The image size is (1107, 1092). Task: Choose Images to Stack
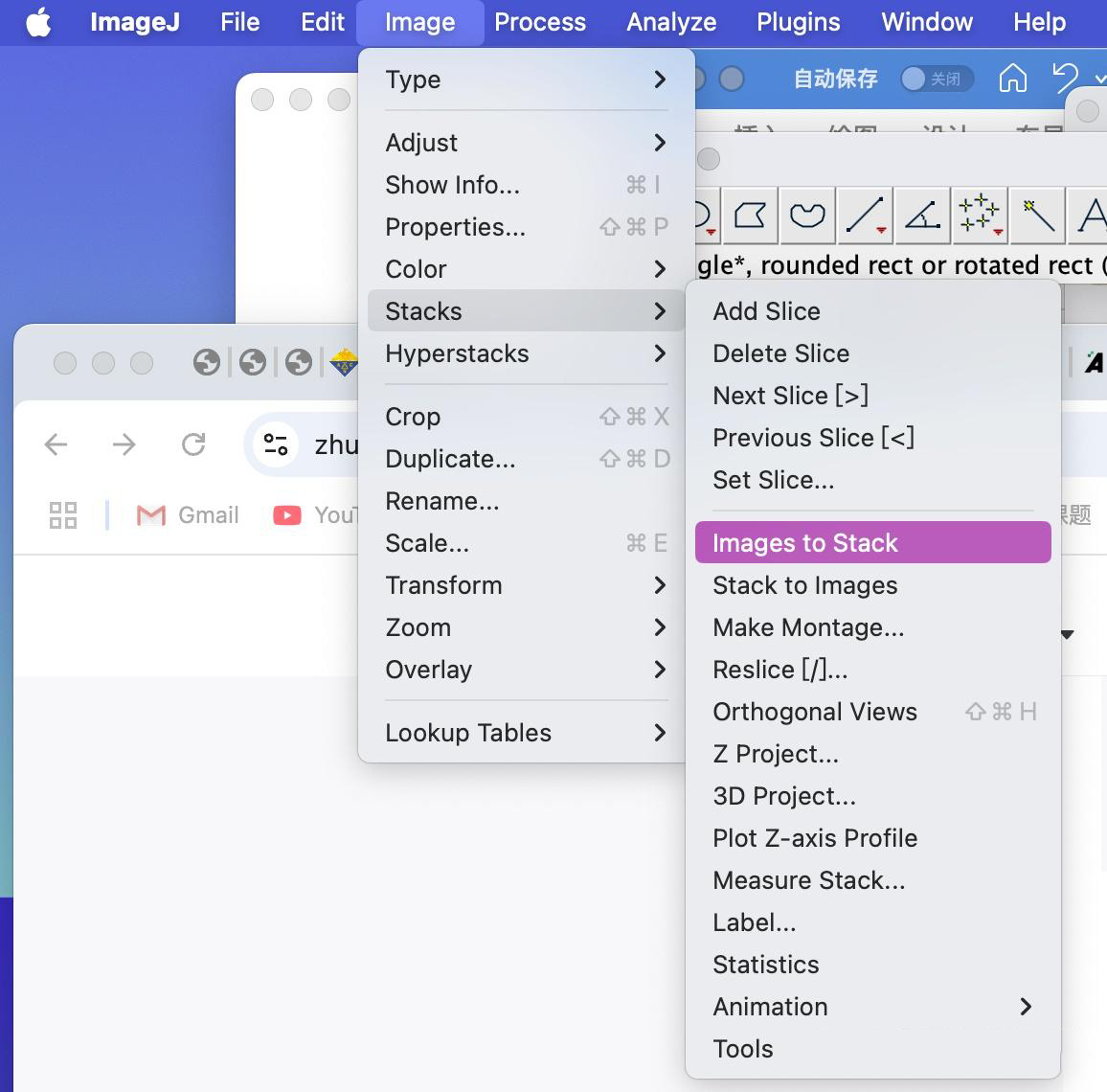[x=872, y=543]
